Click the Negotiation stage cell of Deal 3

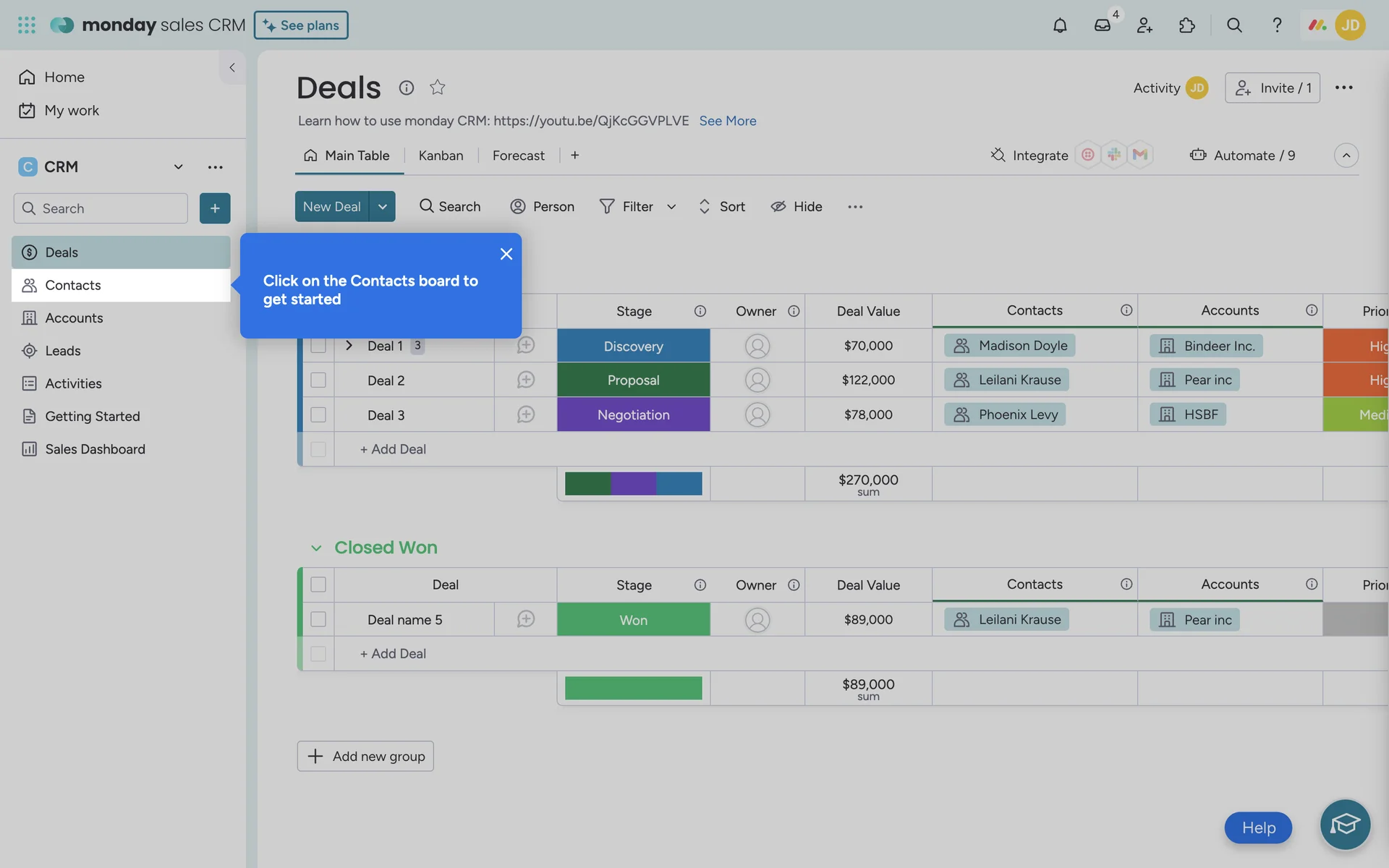point(633,414)
